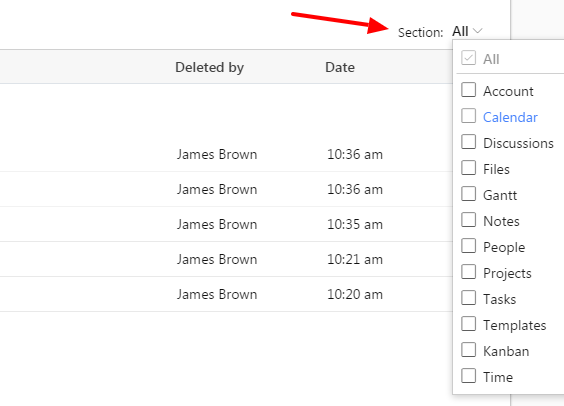Viewport: 564px width, 406px height.
Task: Tick the Templates checkbox
Action: (468, 324)
